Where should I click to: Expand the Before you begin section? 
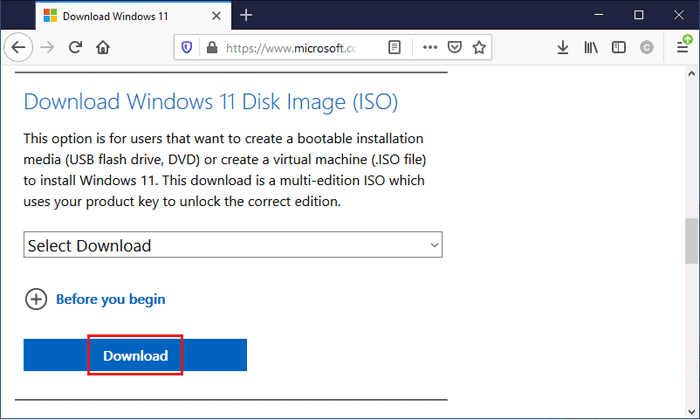pos(36,299)
